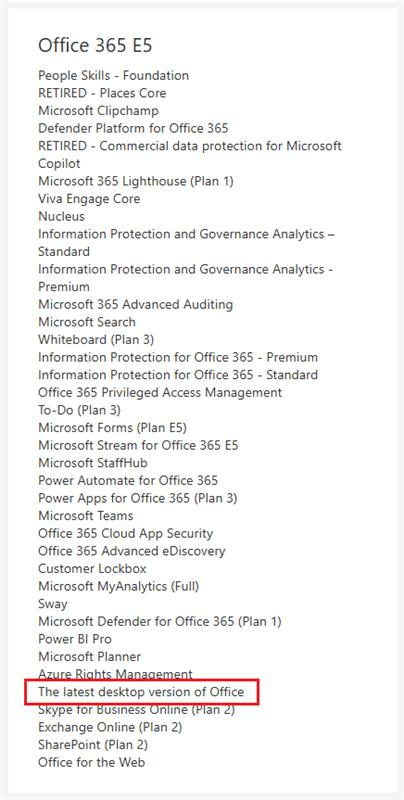Click Microsoft StaffHub entry
This screenshot has height=800, width=404.
[93, 463]
